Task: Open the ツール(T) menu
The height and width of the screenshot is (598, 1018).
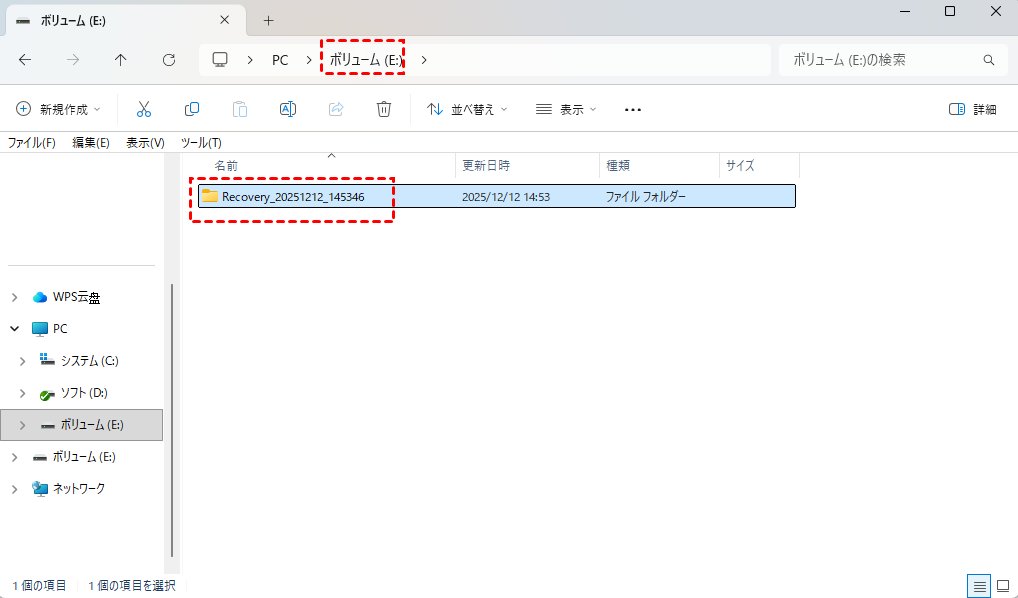Action: (x=201, y=143)
